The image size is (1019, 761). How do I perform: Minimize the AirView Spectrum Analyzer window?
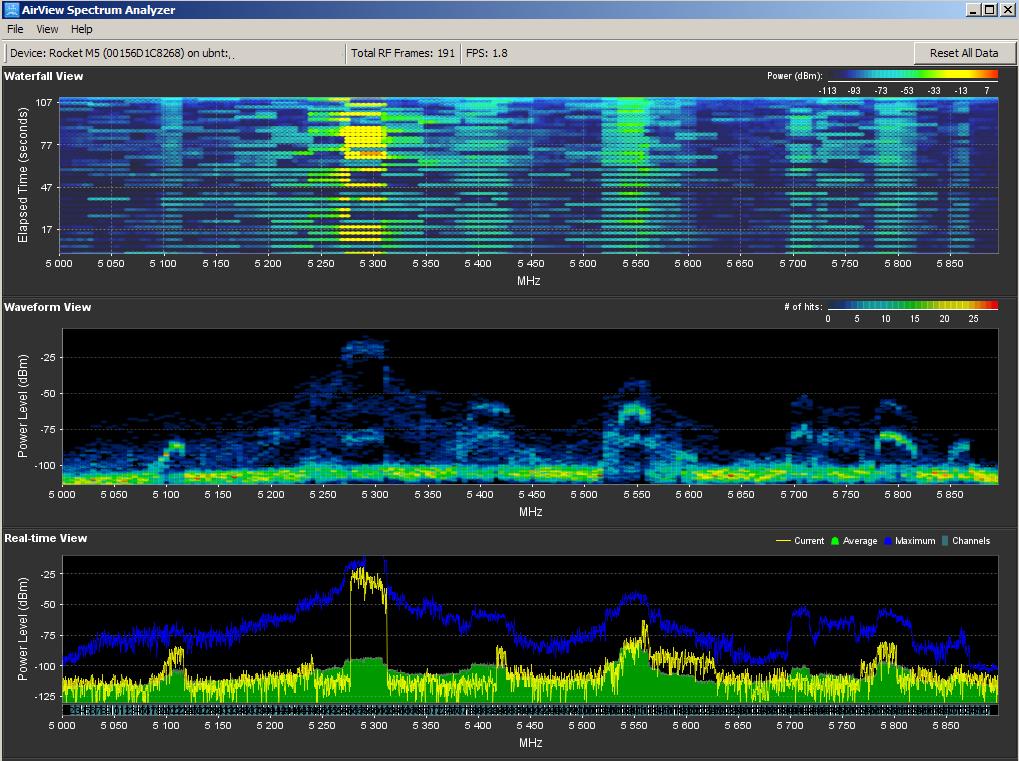(x=973, y=10)
